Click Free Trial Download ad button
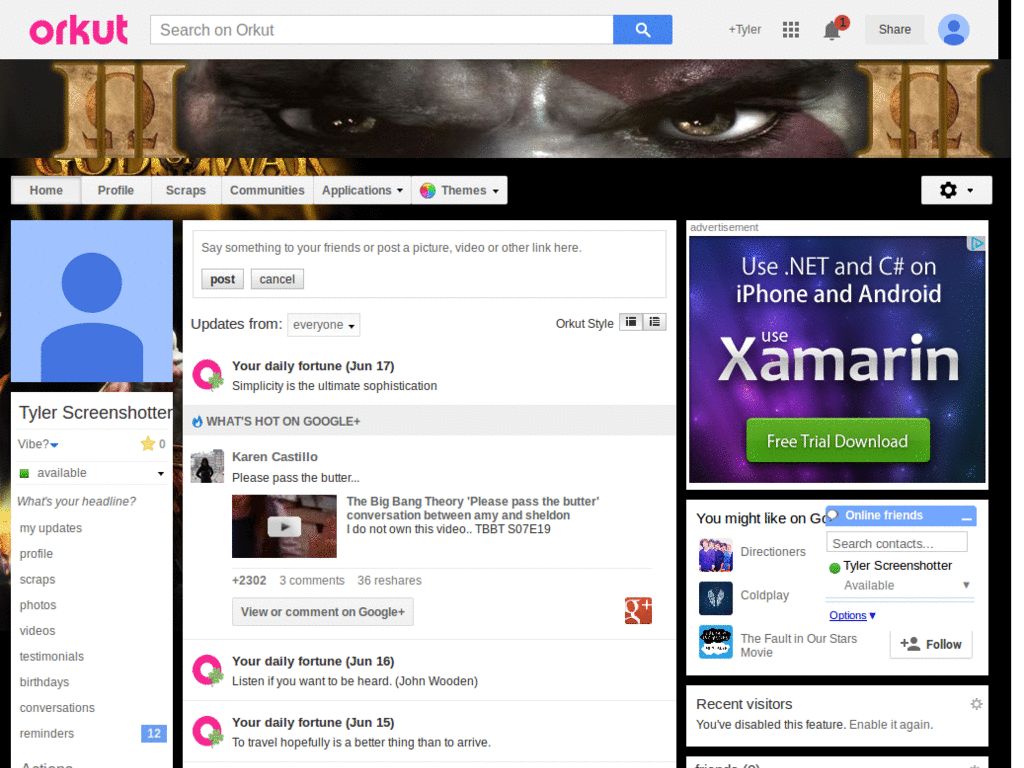The height and width of the screenshot is (768, 1024). click(837, 441)
